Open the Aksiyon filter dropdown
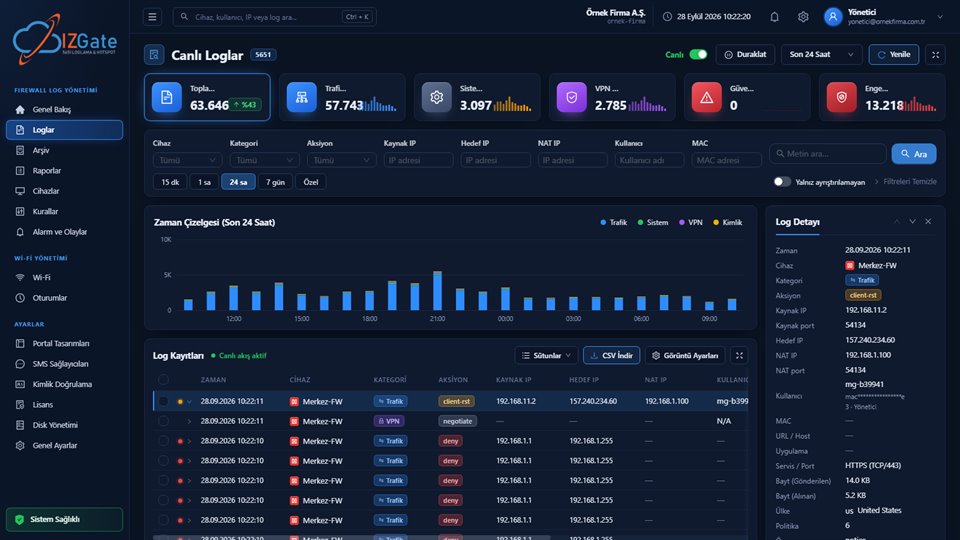 [342, 160]
